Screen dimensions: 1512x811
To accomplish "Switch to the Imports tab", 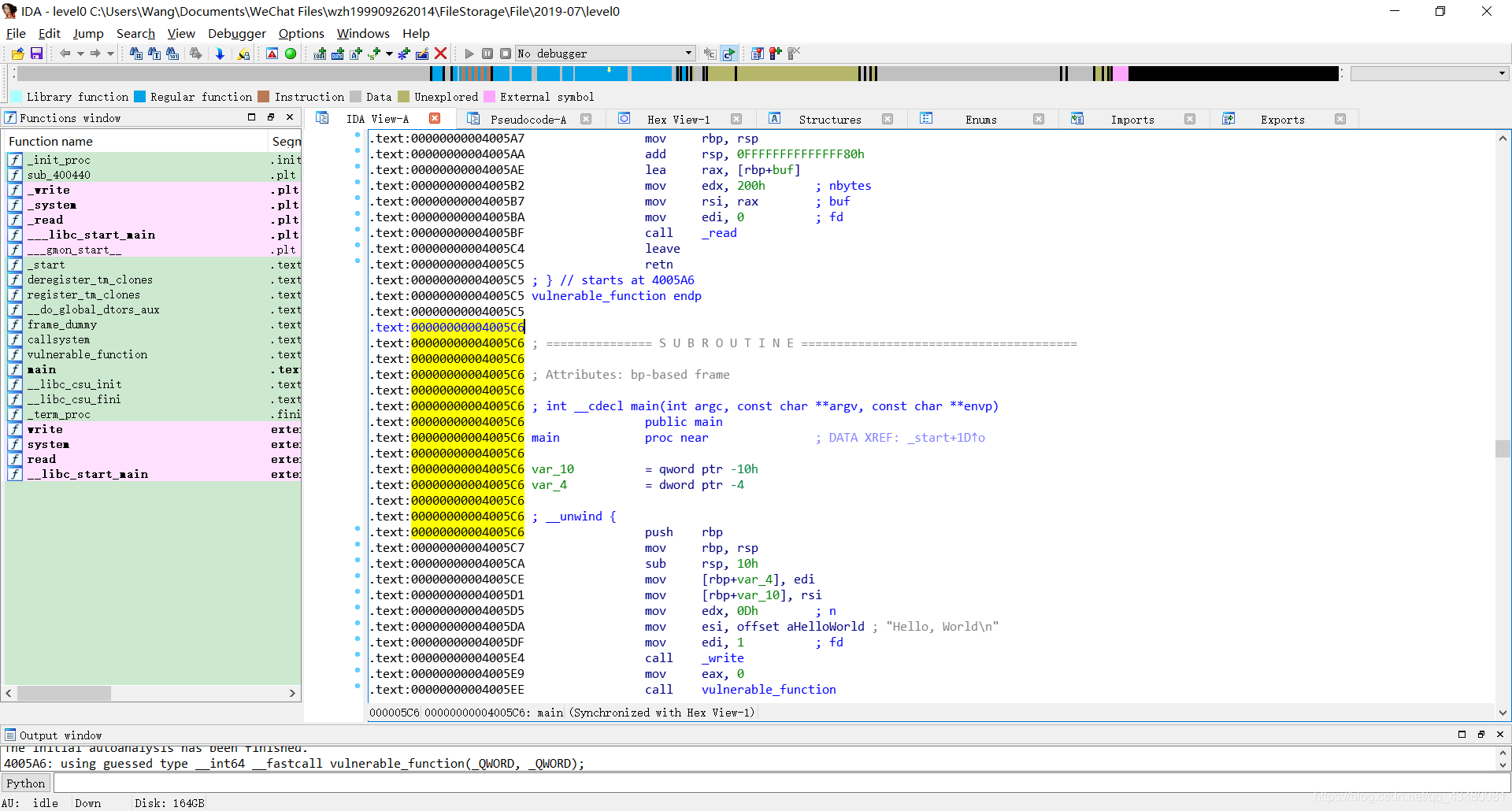I will [x=1132, y=120].
